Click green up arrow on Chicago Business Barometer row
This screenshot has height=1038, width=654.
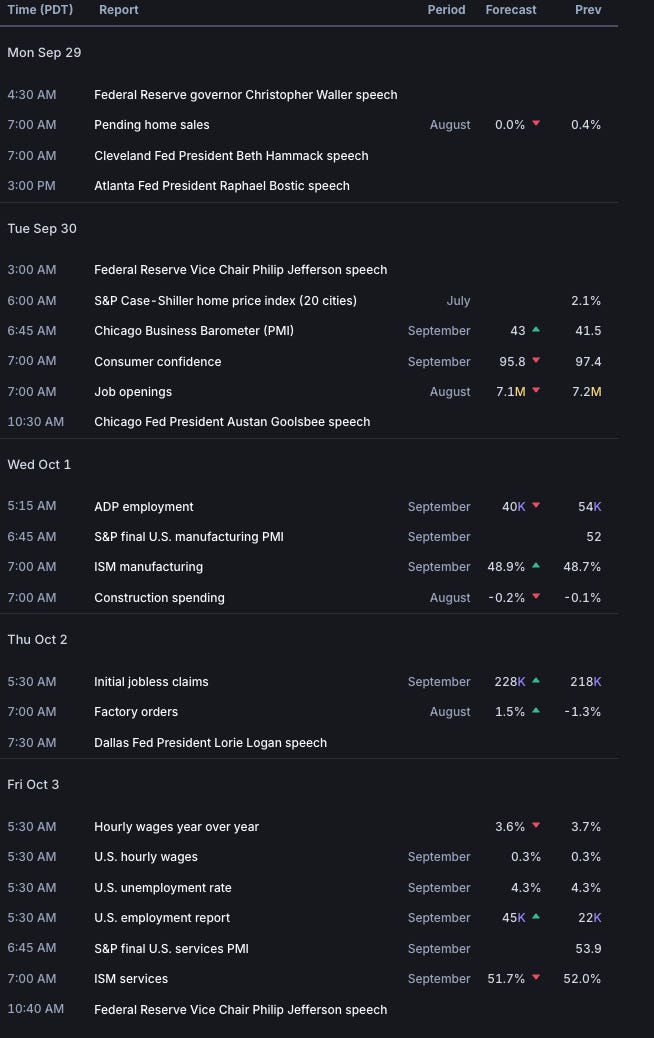click(536, 330)
